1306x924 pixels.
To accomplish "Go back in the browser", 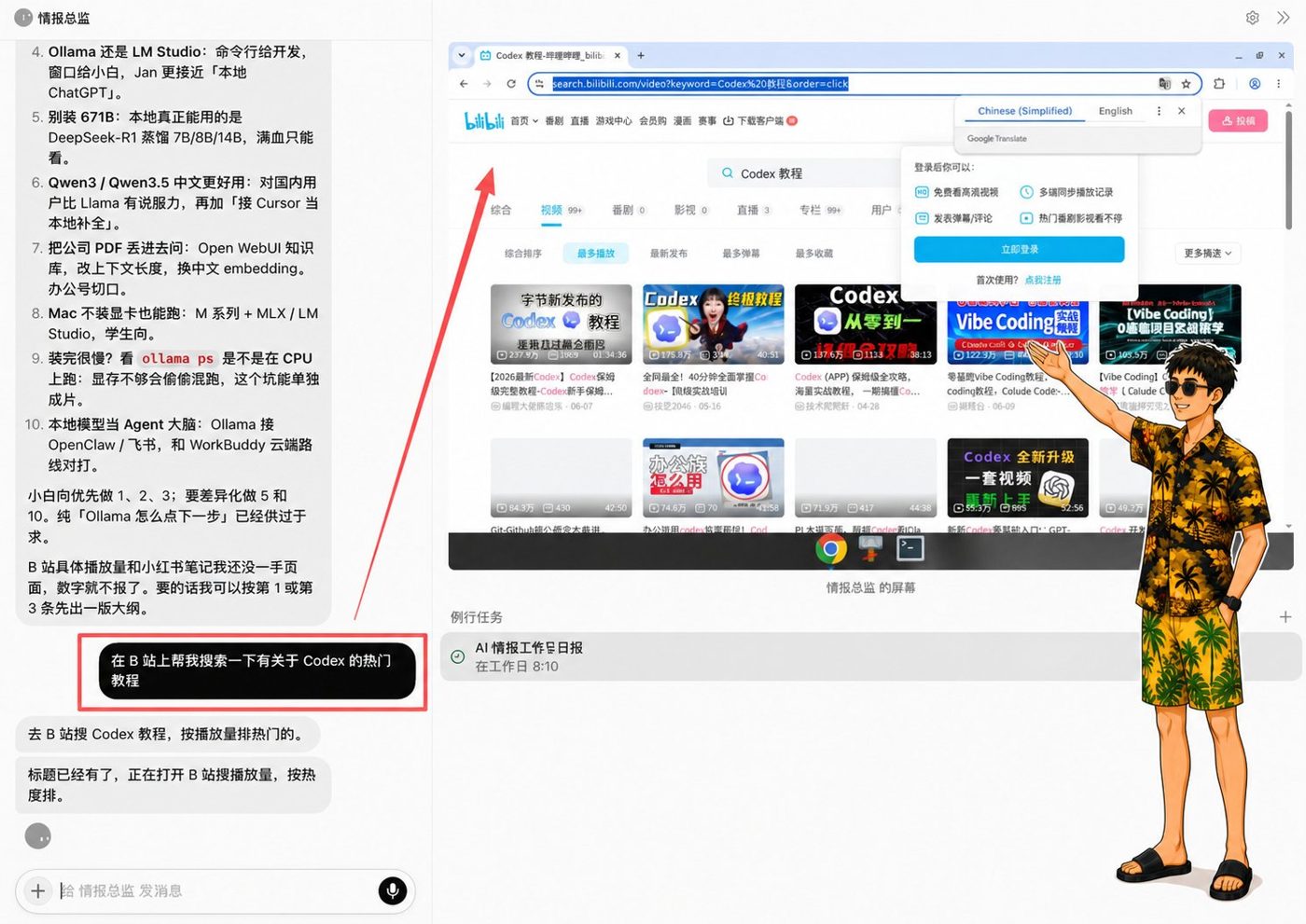I will [464, 84].
